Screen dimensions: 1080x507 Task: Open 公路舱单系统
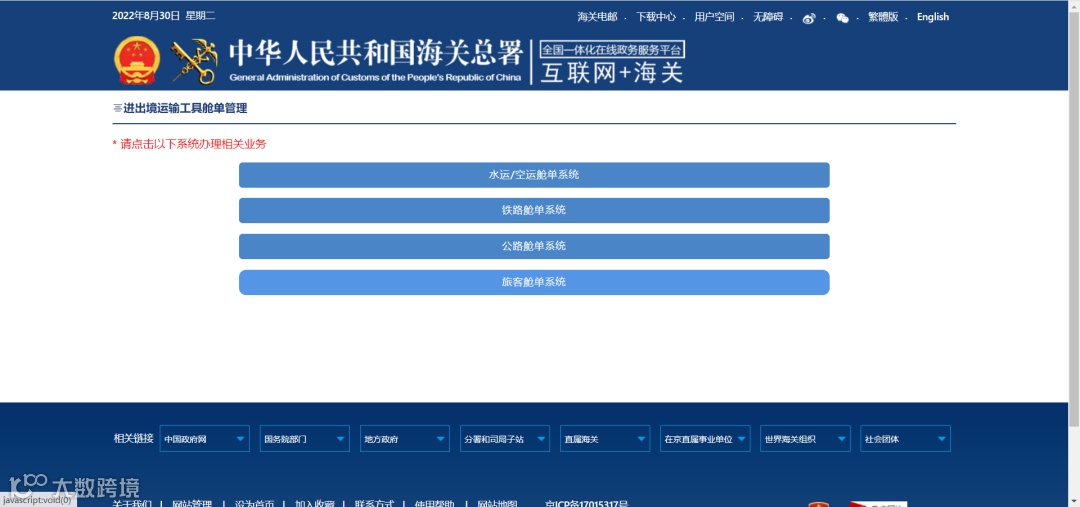click(x=534, y=247)
